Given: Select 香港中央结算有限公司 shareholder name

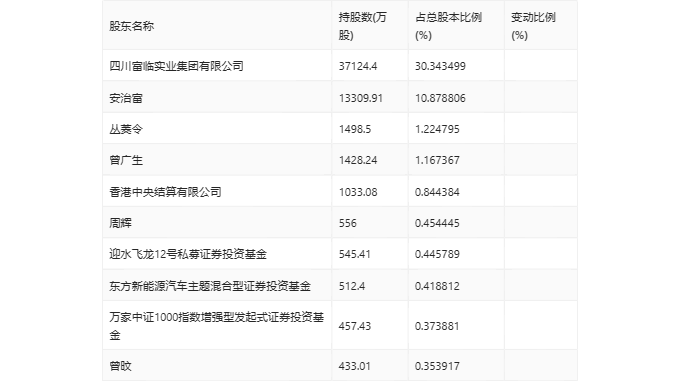Looking at the screenshot, I should [165, 192].
